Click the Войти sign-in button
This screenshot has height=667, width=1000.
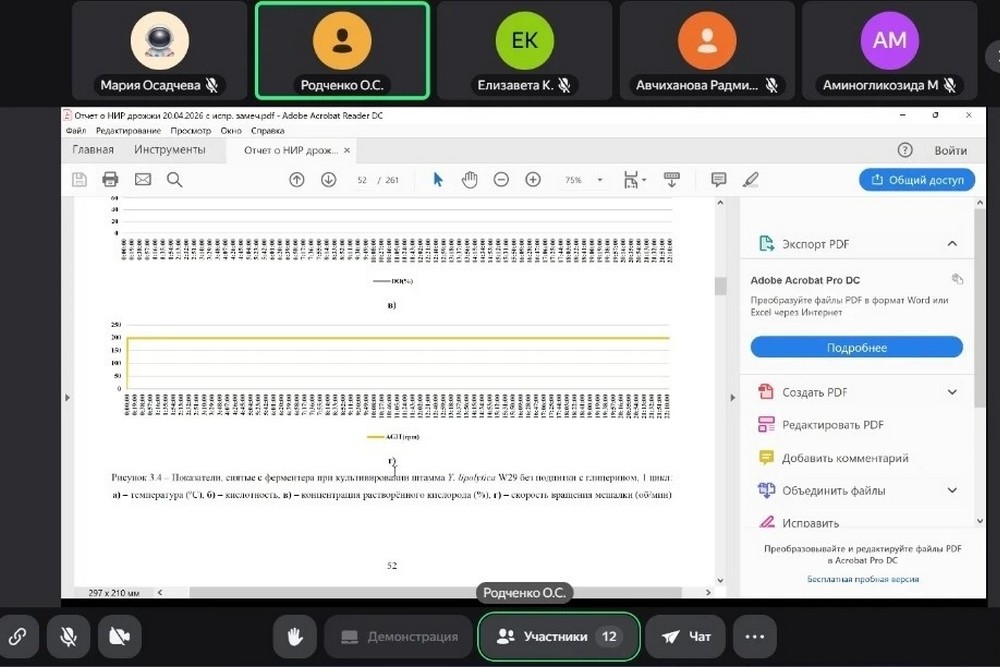pyautogui.click(x=950, y=150)
